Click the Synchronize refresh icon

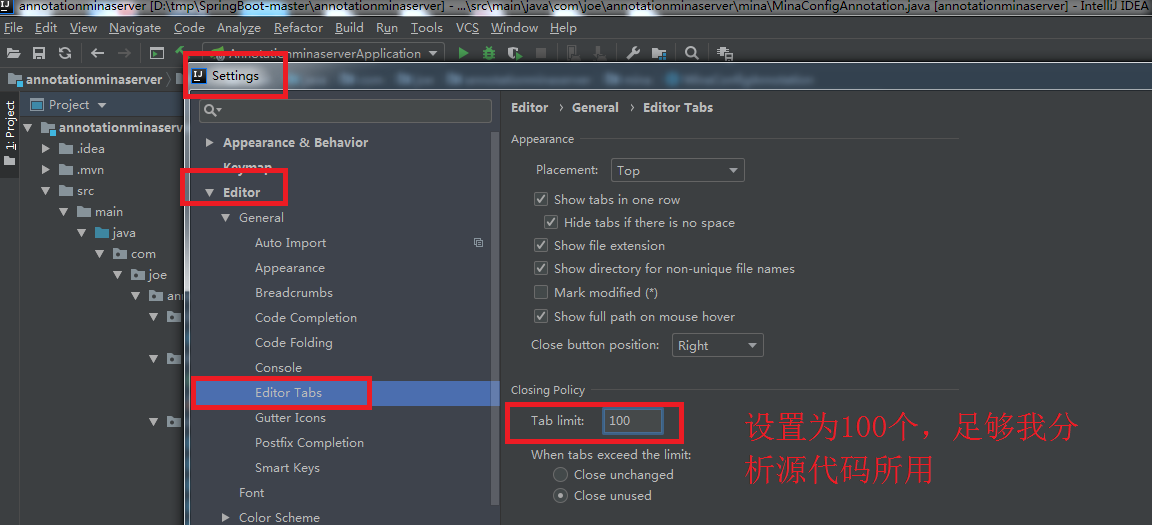tap(65, 53)
